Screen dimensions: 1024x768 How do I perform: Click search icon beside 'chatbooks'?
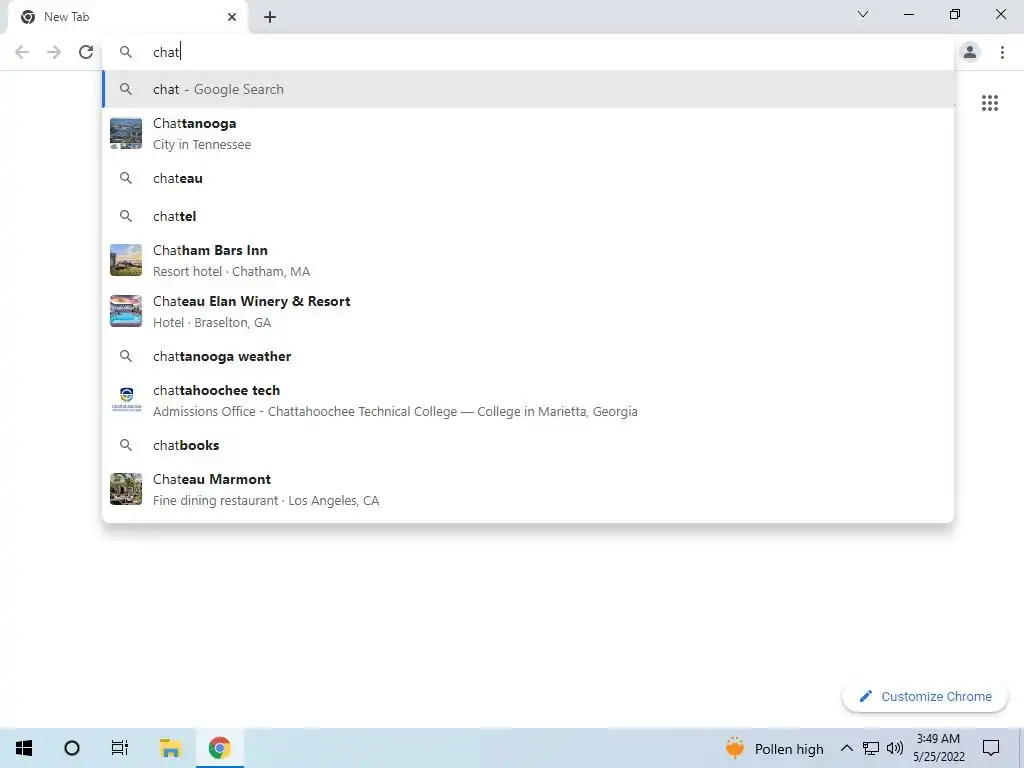coord(126,445)
